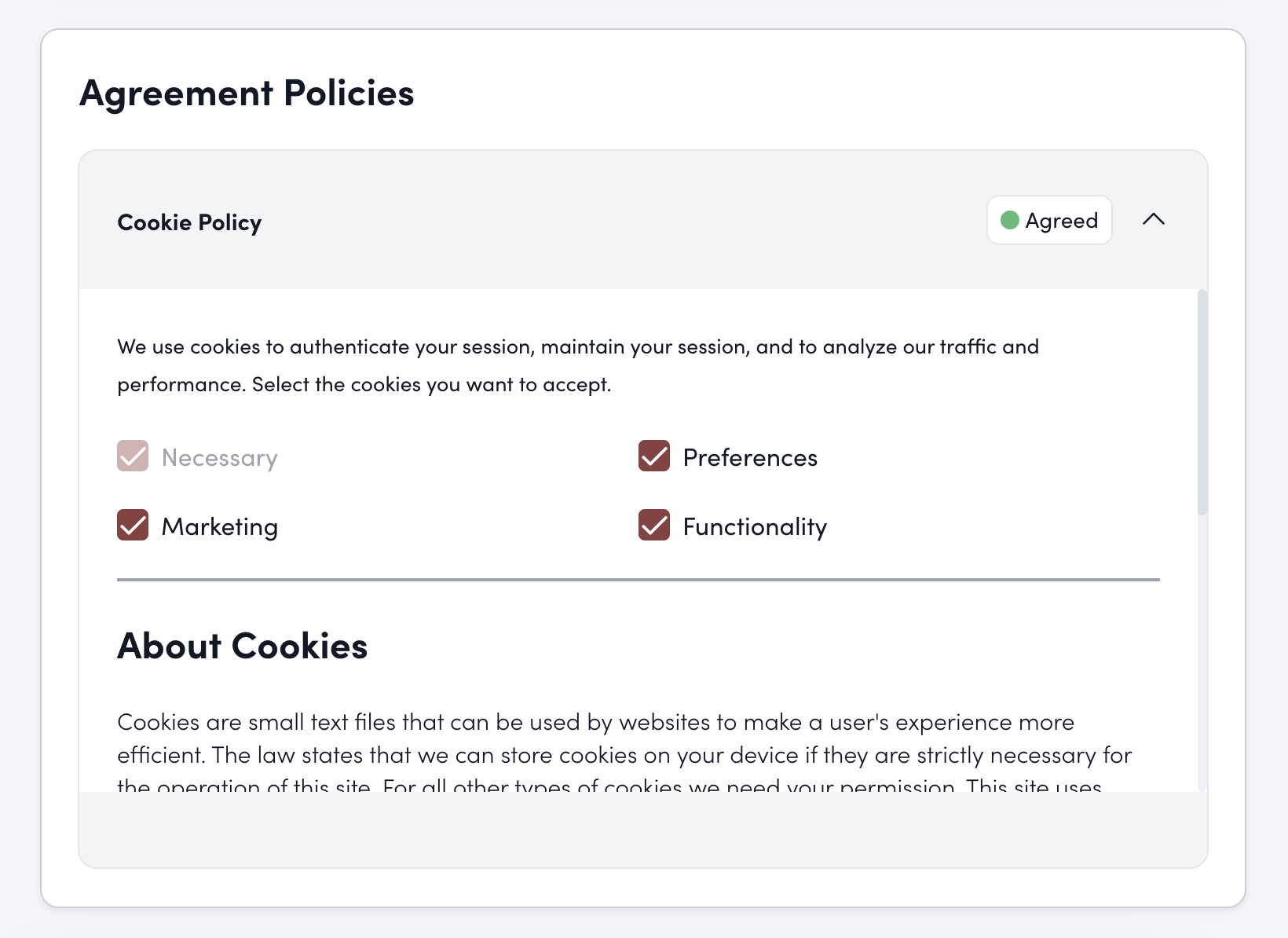Click the Marketing label text
The width and height of the screenshot is (1288, 938).
pos(220,527)
